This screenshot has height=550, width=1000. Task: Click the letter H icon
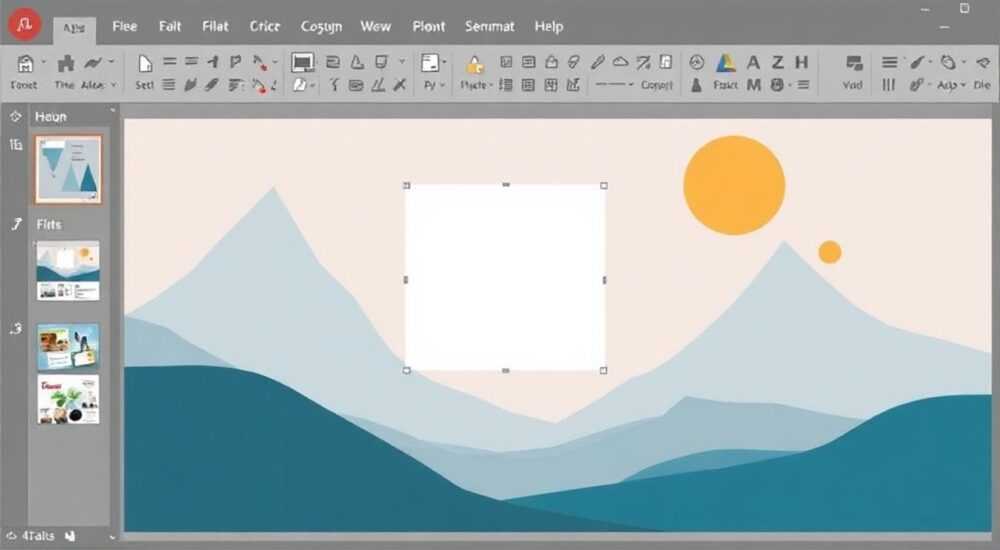point(802,62)
